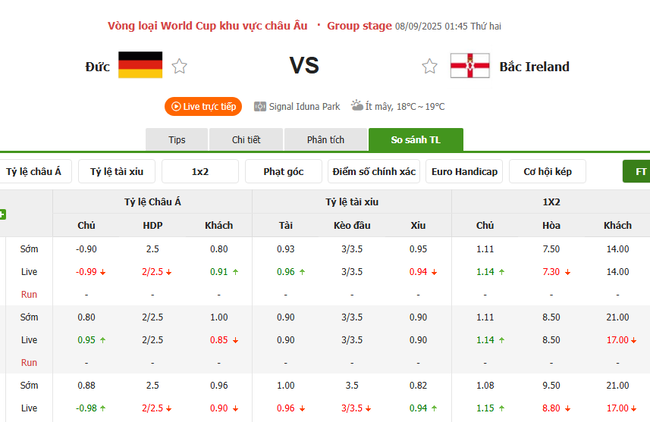
Task: Select the Phạt góc filter
Action: pyautogui.click(x=283, y=172)
